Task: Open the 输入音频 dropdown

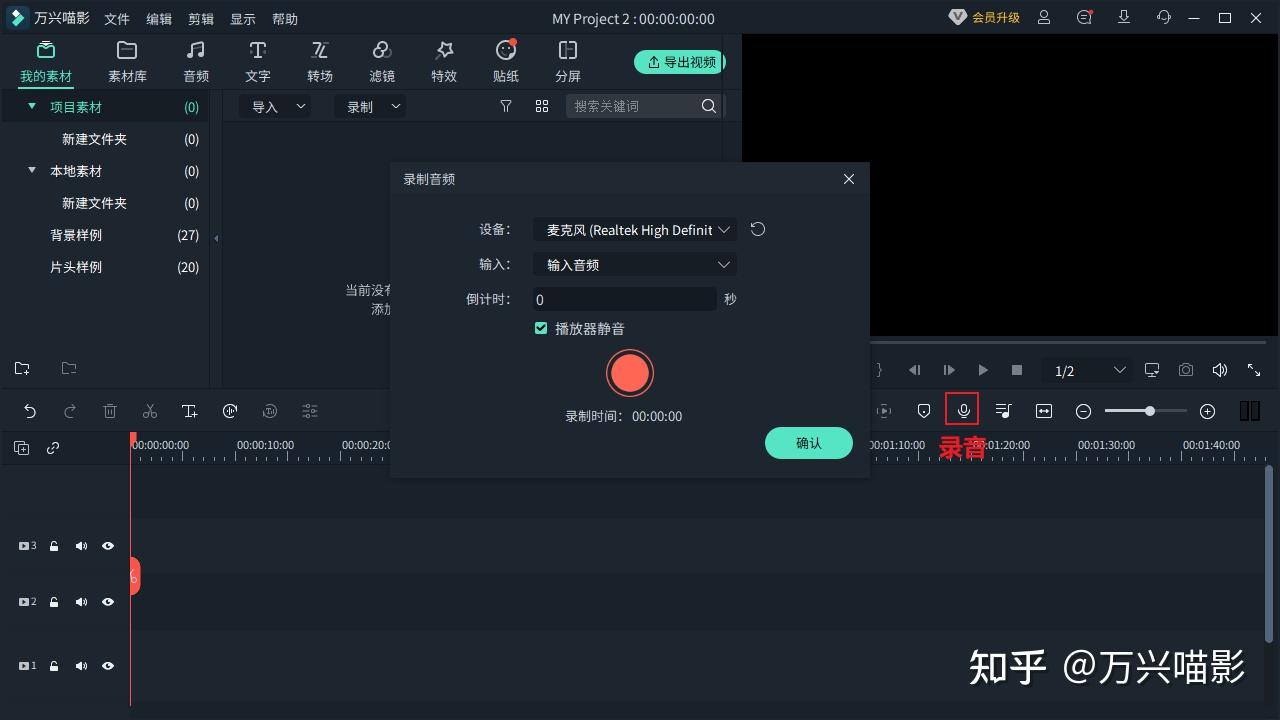Action: pyautogui.click(x=635, y=265)
